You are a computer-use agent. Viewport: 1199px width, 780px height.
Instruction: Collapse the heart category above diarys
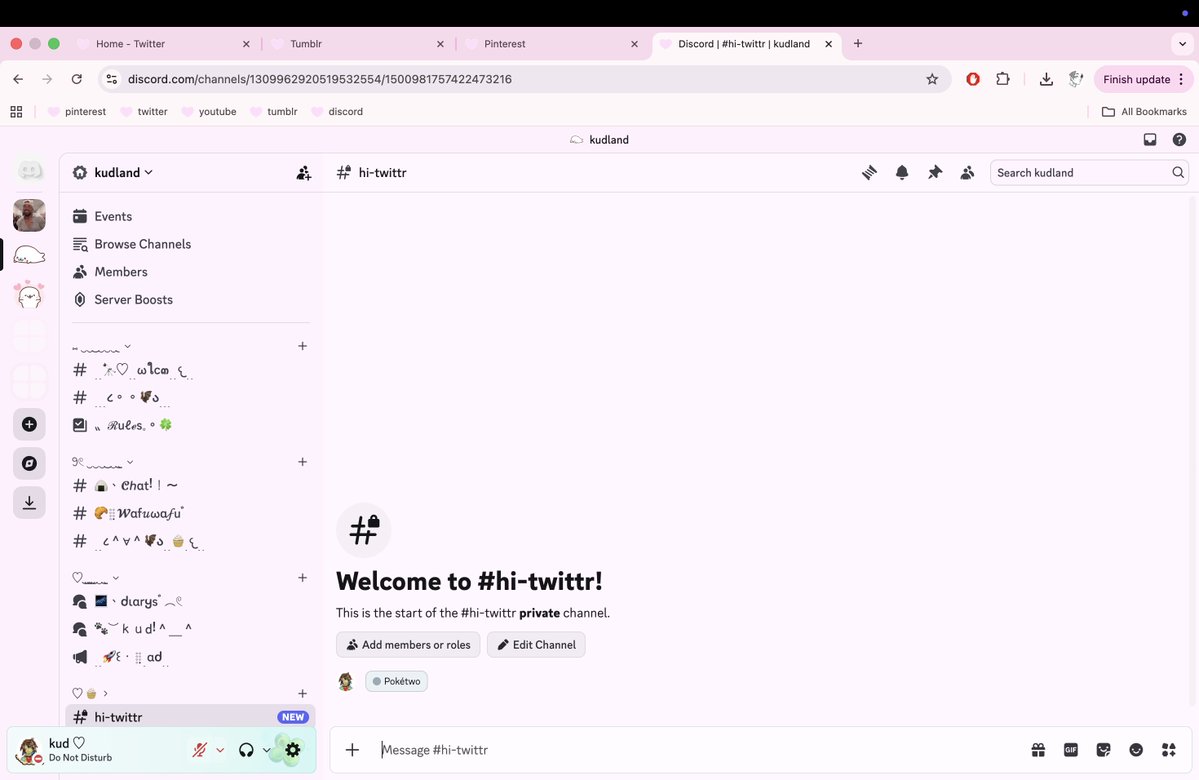pyautogui.click(x=96, y=578)
